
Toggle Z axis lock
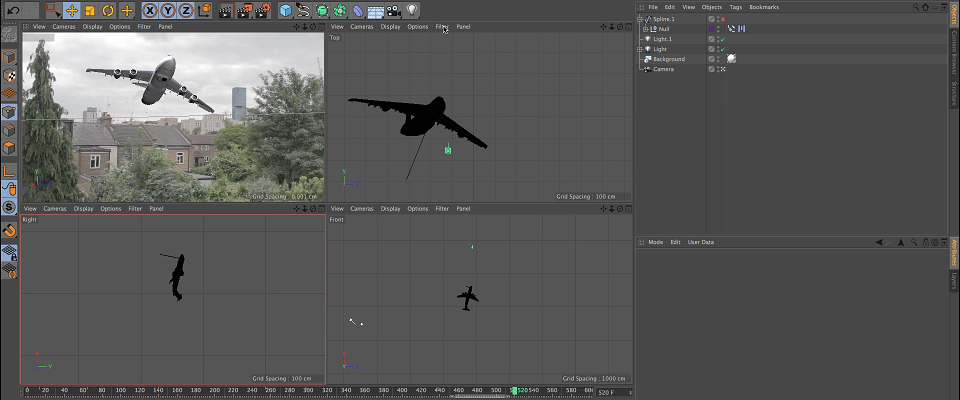[186, 10]
